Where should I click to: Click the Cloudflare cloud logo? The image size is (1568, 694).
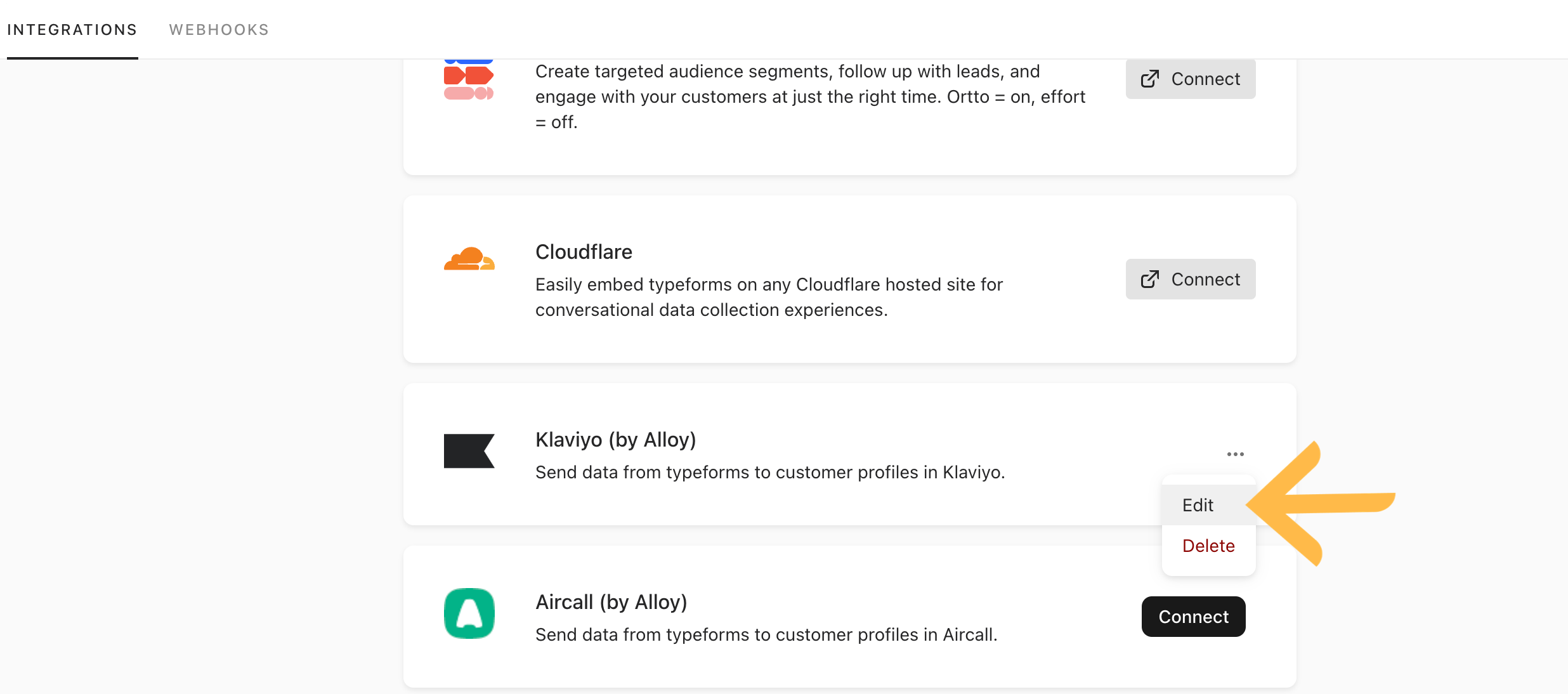coord(469,259)
